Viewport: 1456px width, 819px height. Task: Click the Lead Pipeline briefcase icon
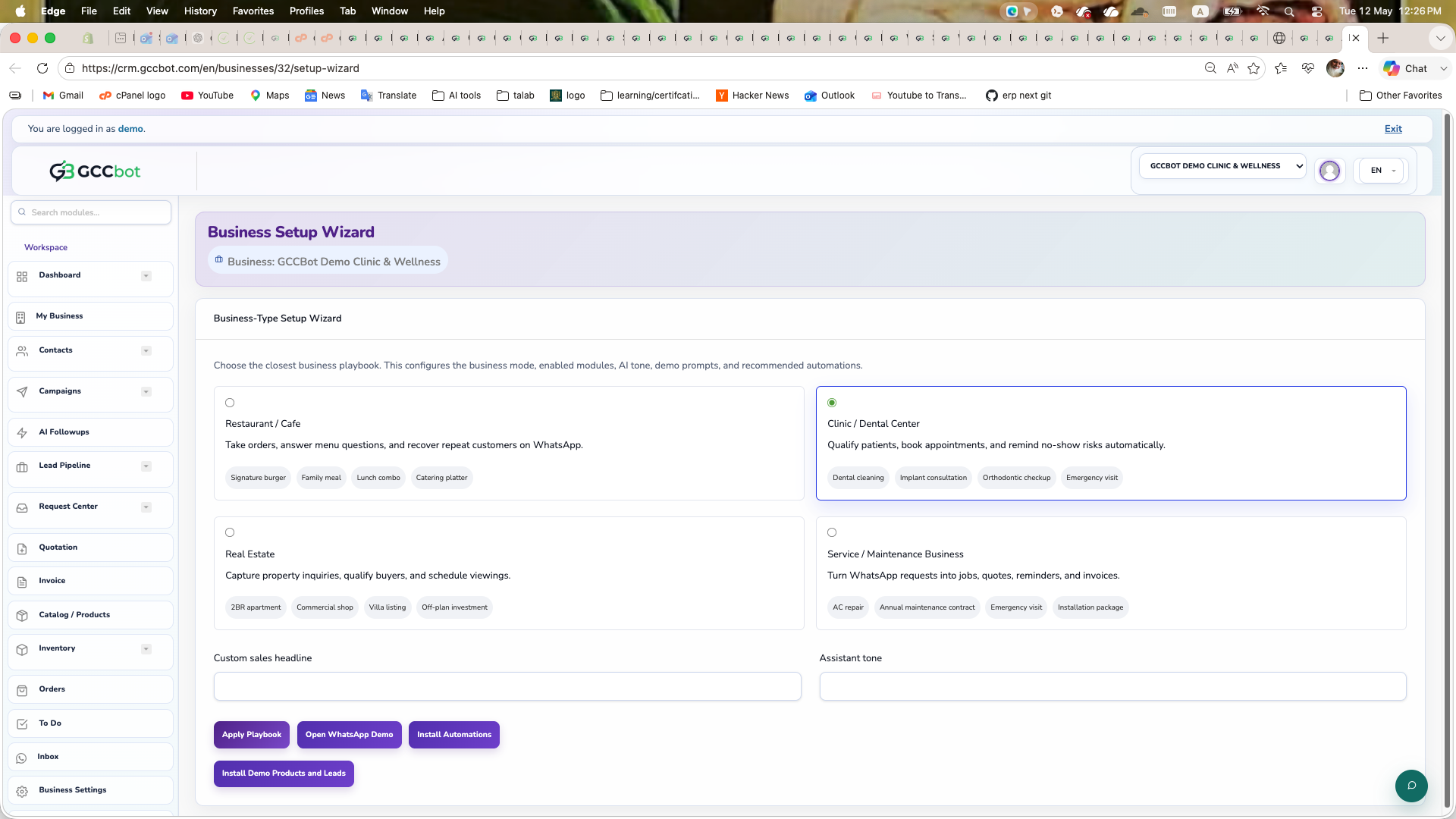coord(22,466)
